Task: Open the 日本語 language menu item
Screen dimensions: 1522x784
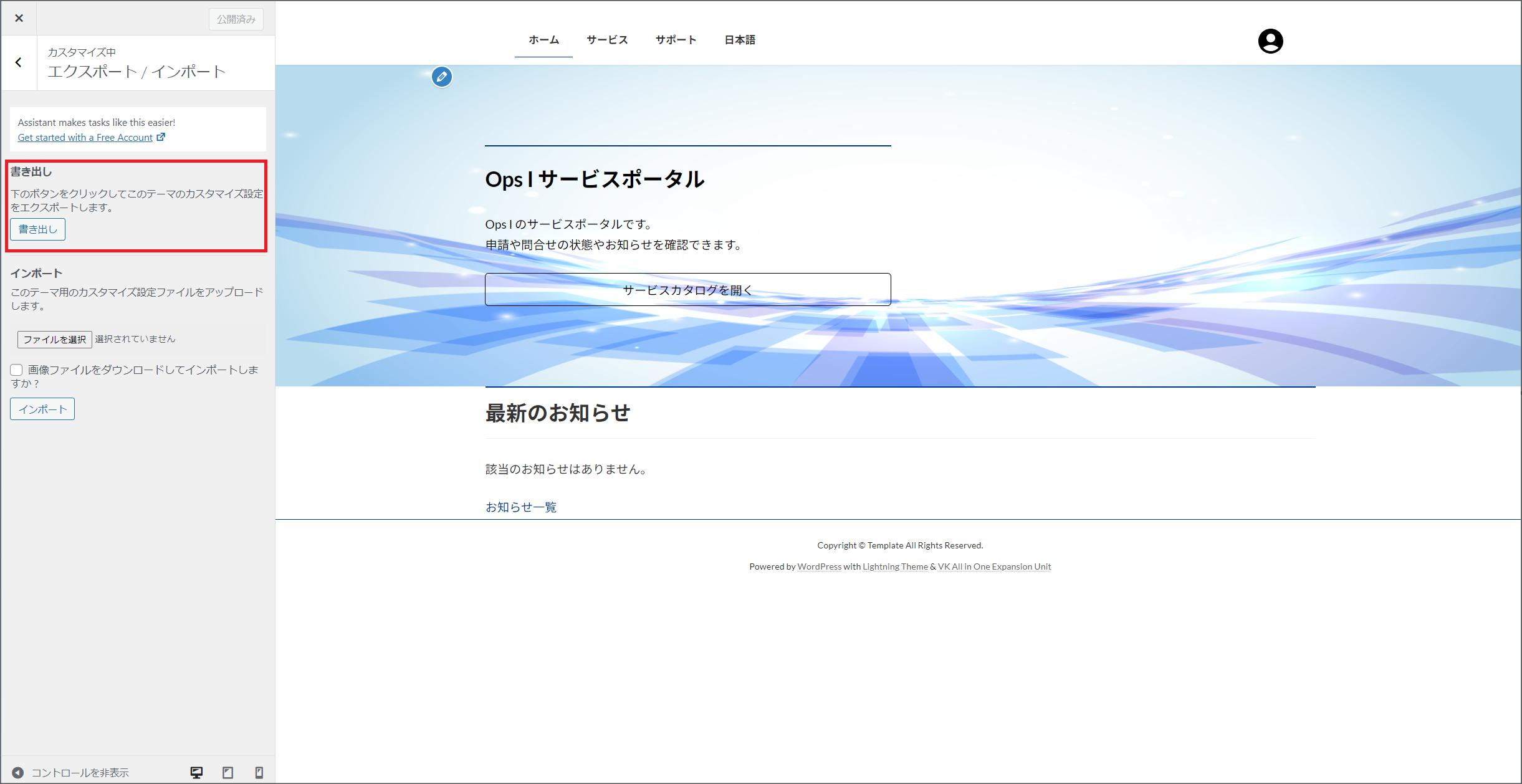Action: [740, 40]
